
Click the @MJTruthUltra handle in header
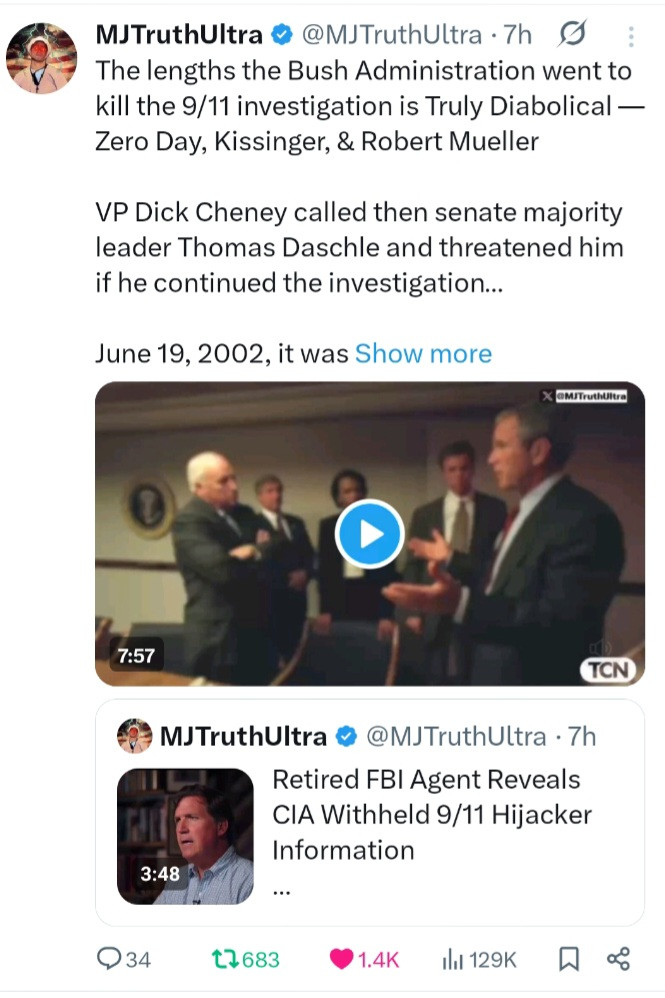click(x=390, y=35)
